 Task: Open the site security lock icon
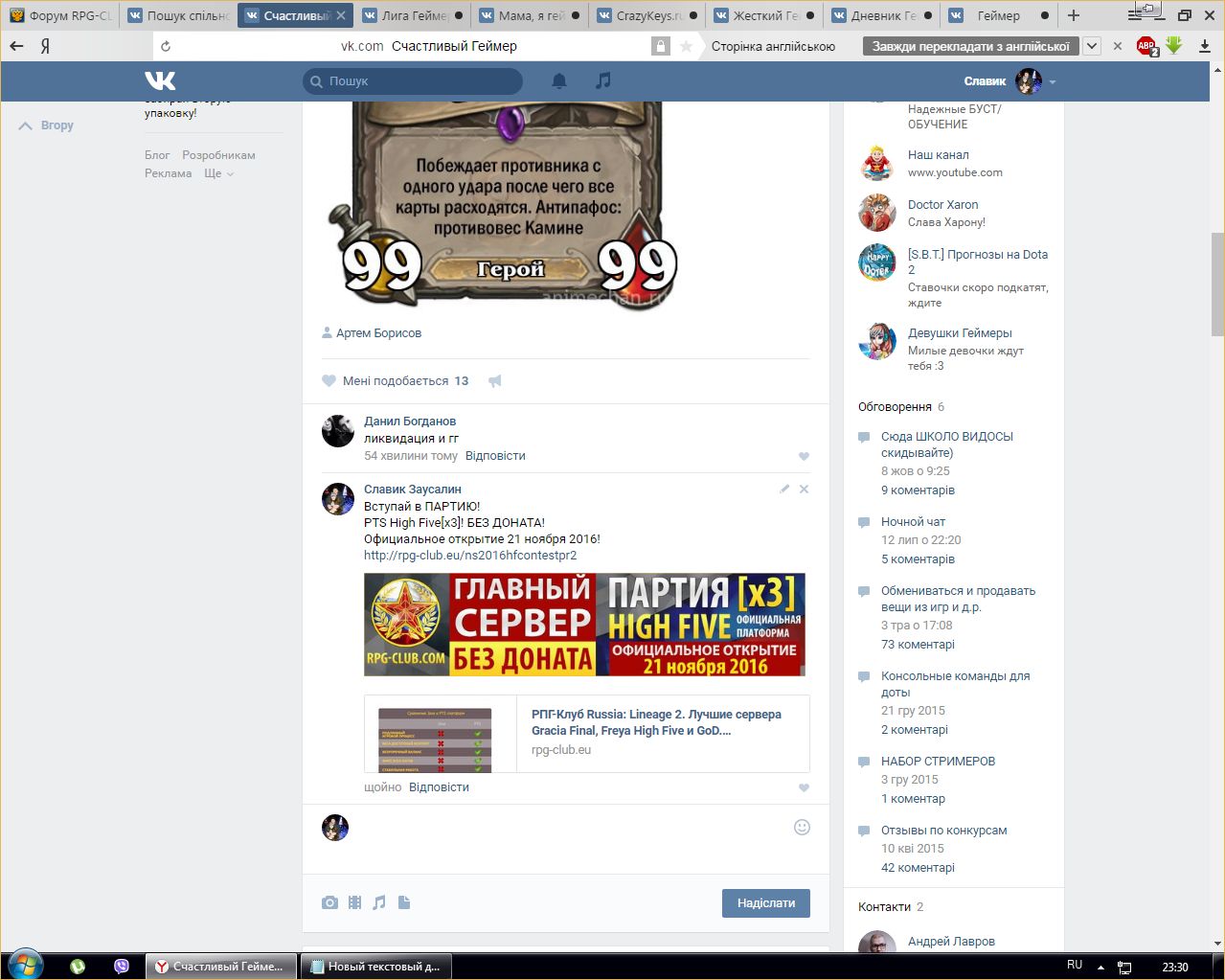660,46
